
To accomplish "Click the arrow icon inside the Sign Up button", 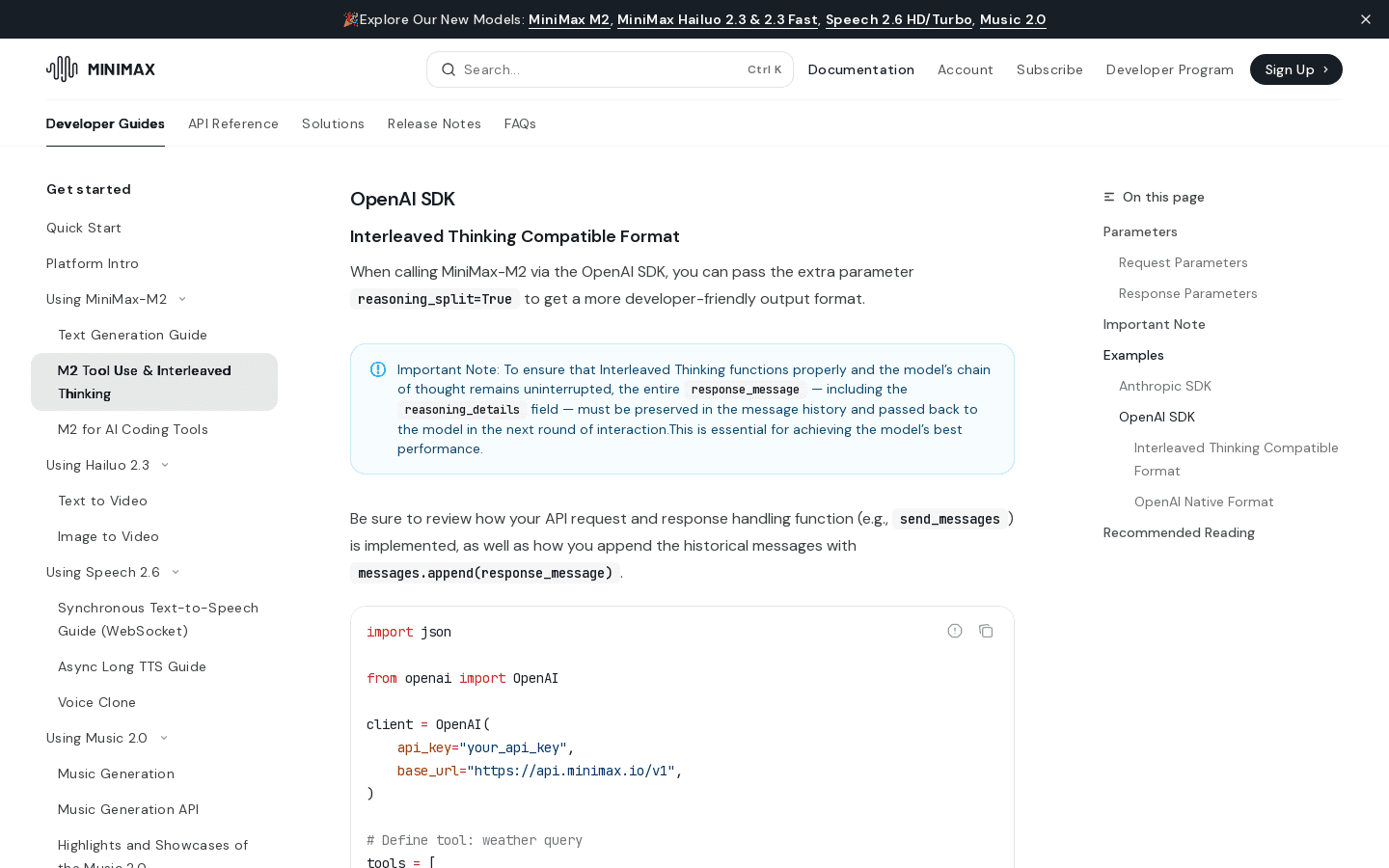I will click(x=1324, y=69).
